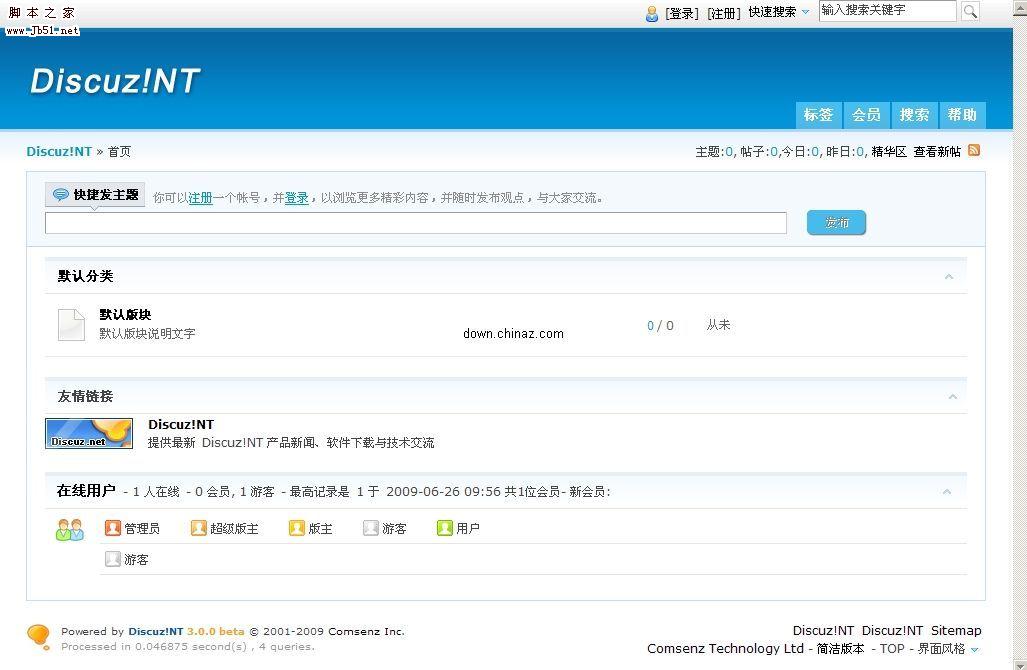1027x670 pixels.
Task: Click the magnifier search button
Action: [x=970, y=11]
